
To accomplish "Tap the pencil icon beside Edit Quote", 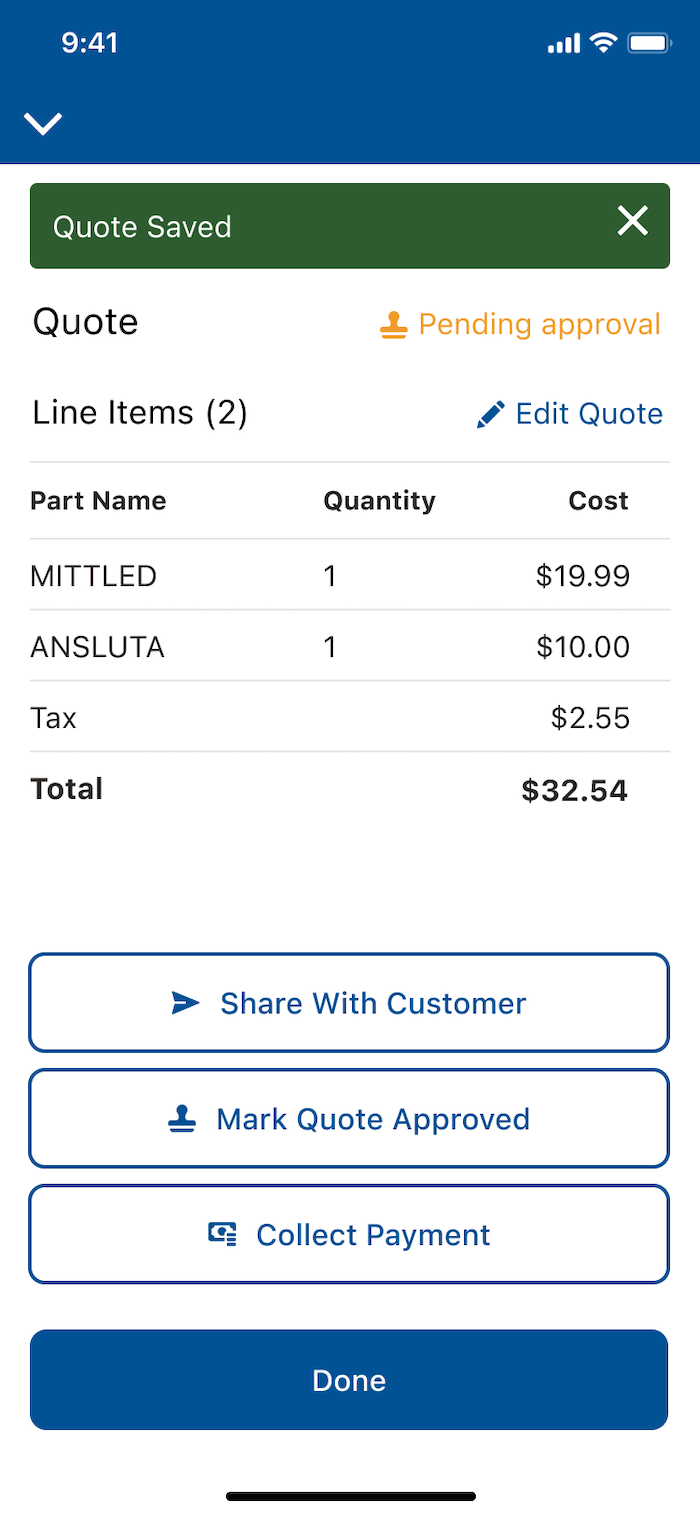I will [x=490, y=414].
